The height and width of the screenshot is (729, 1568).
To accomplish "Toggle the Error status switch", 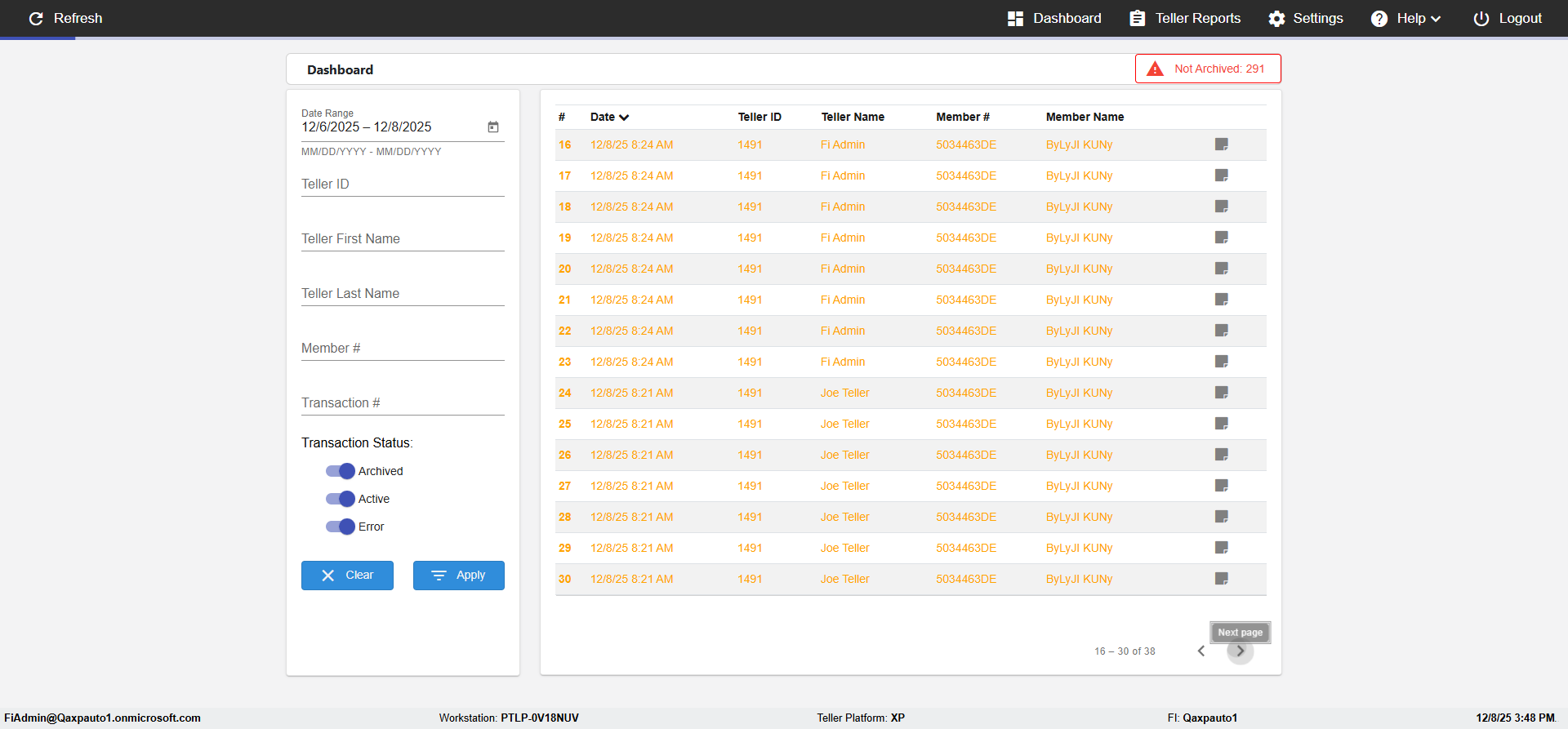I will [x=340, y=527].
